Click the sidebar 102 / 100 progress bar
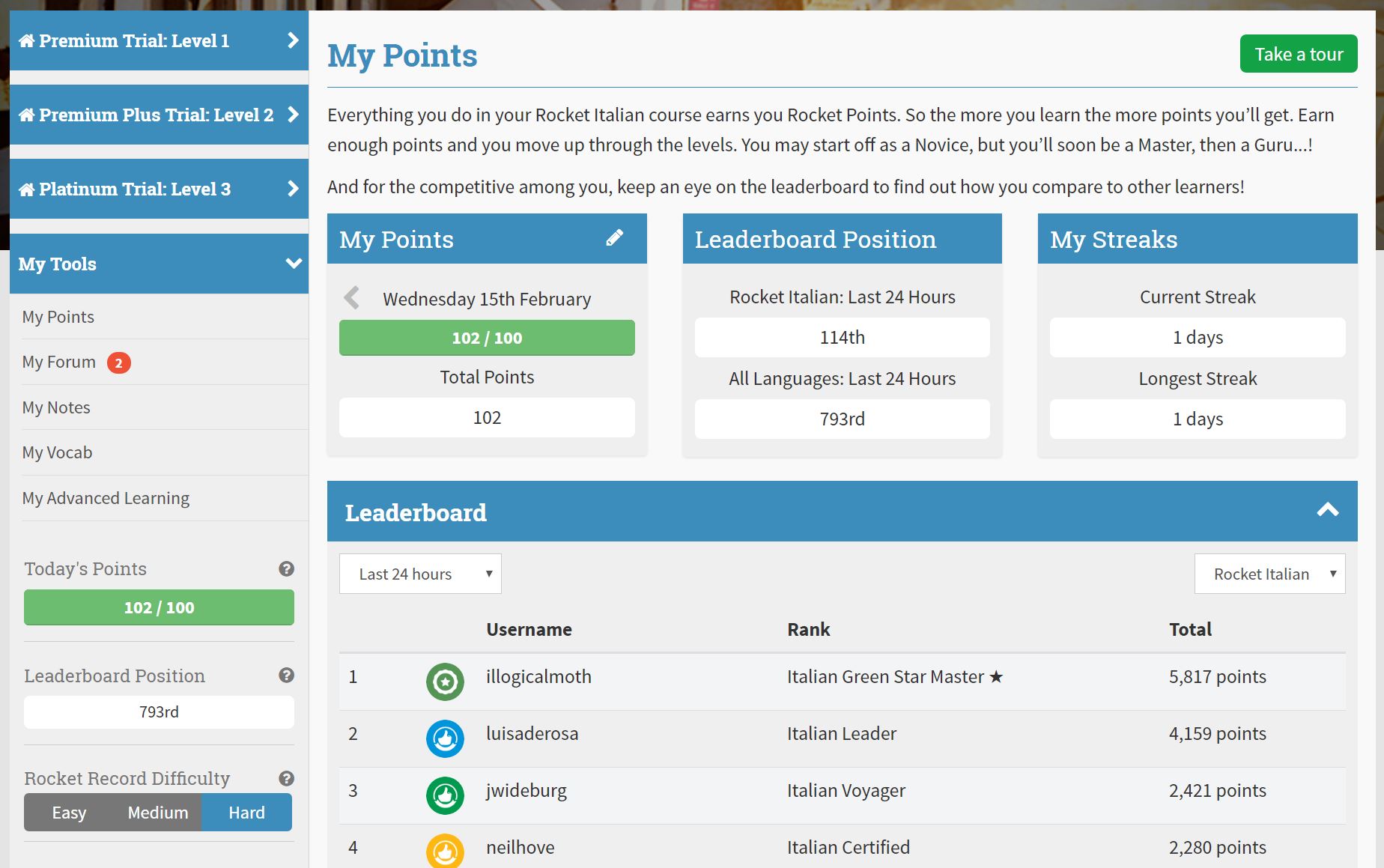The width and height of the screenshot is (1384, 868). (x=159, y=607)
